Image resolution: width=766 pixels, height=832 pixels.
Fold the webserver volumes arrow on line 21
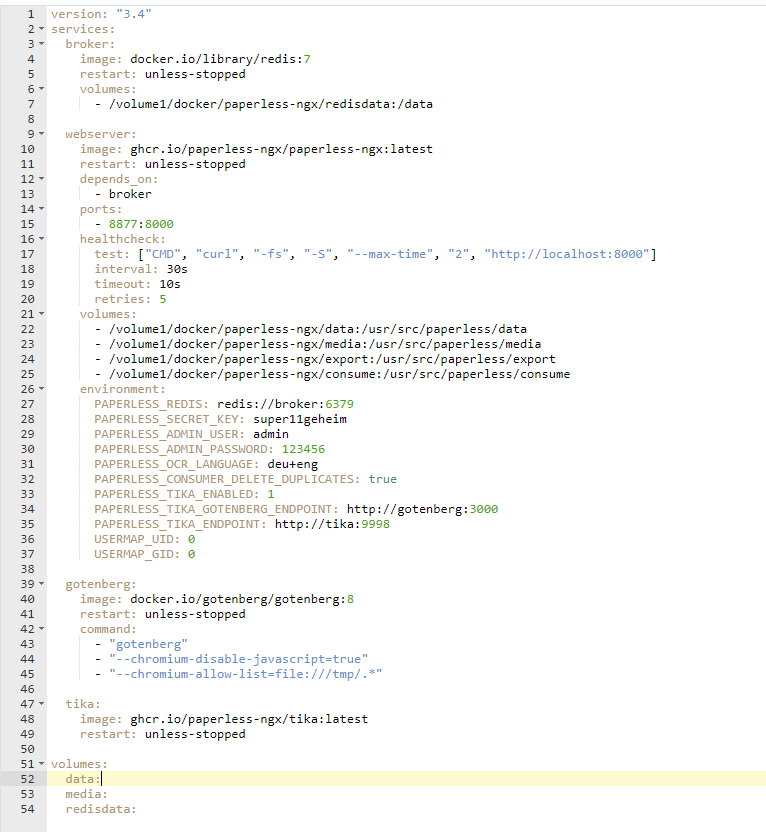coord(41,314)
